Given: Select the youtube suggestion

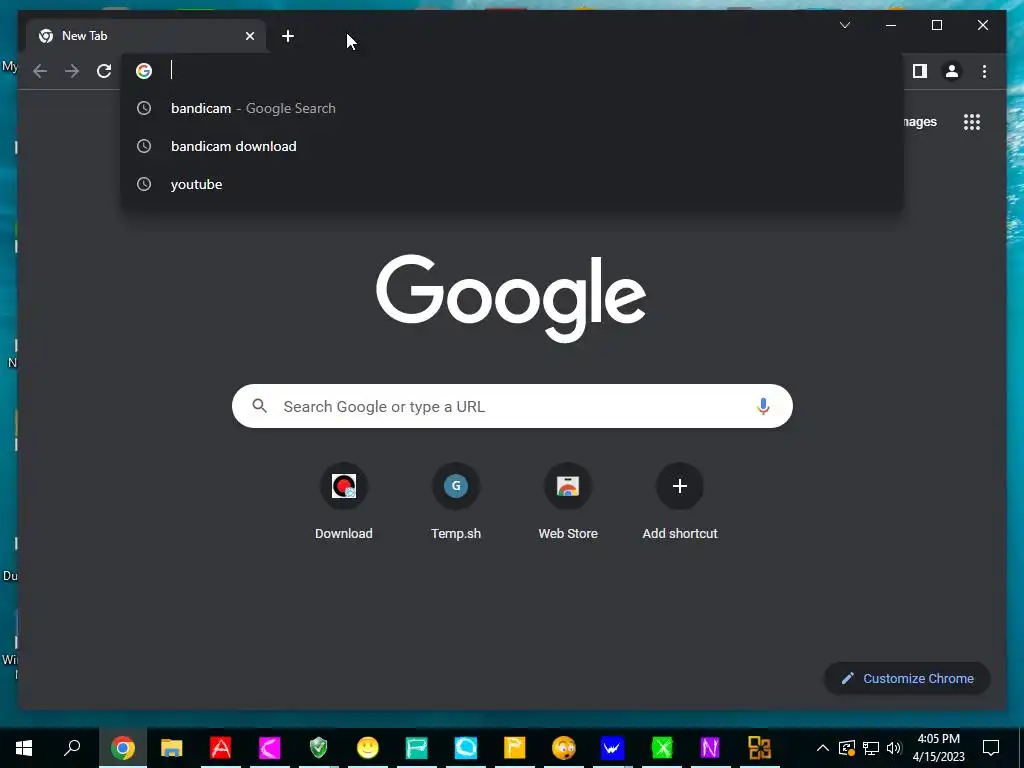Looking at the screenshot, I should (x=512, y=184).
